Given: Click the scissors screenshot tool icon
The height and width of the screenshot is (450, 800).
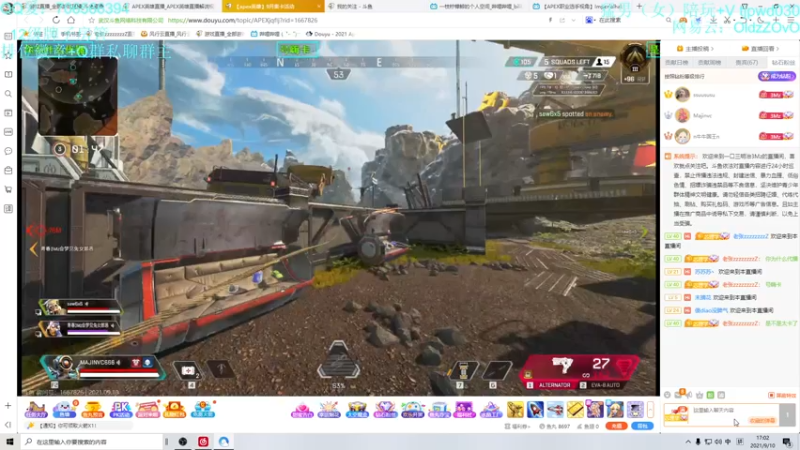Looking at the screenshot, I should pos(727,20).
